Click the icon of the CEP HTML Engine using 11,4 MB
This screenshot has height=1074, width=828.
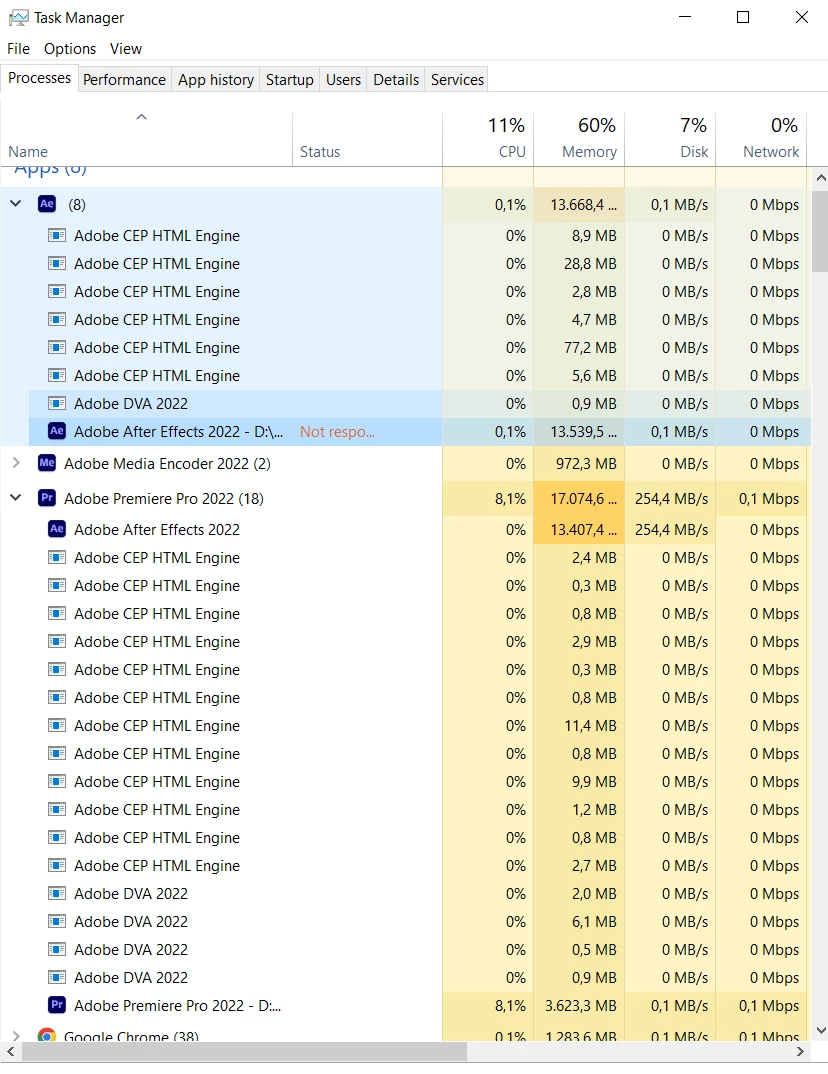point(57,725)
